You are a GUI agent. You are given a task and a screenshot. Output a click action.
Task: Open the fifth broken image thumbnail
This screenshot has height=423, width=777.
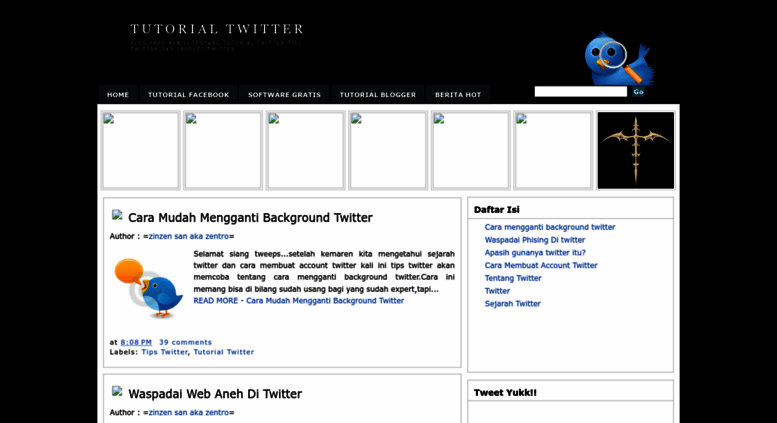[x=471, y=150]
